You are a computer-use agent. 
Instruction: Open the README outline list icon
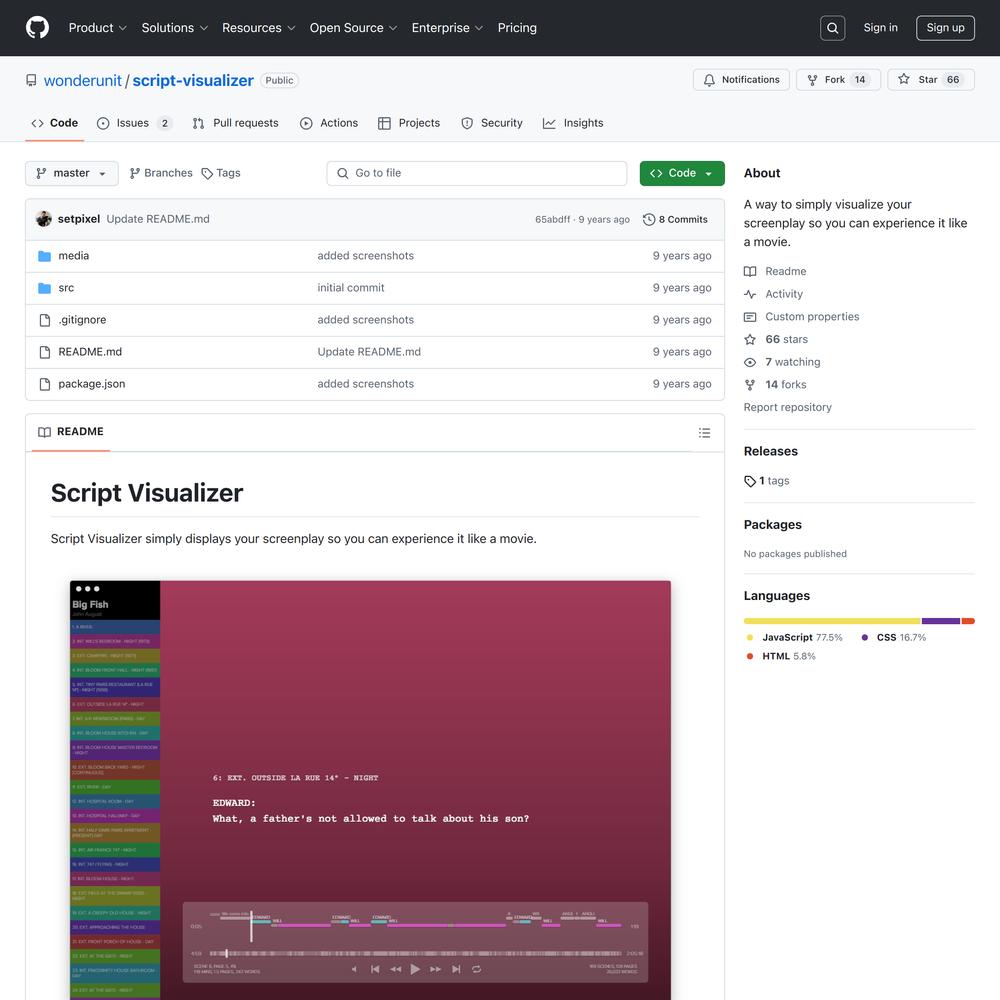[704, 433]
